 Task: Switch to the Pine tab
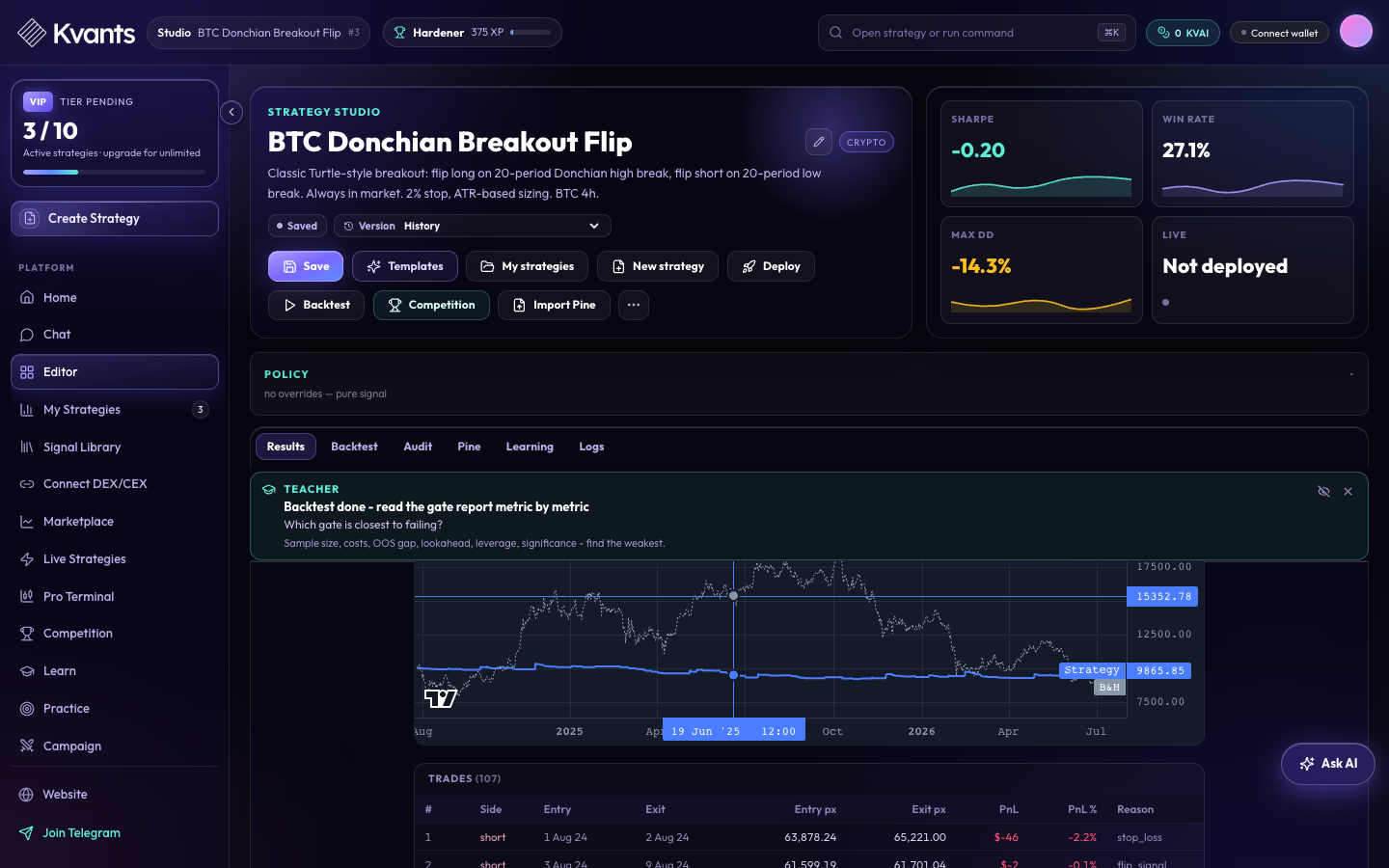pos(469,447)
